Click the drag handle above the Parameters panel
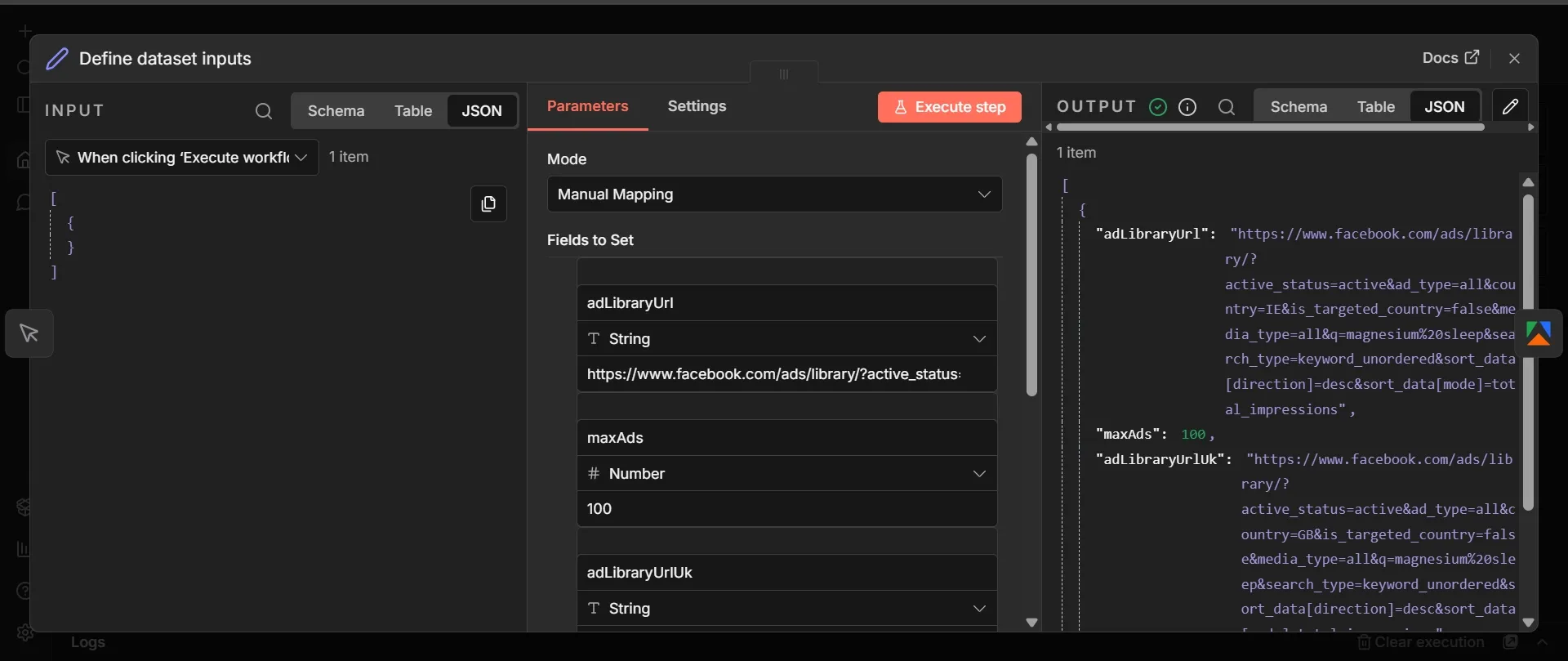The width and height of the screenshot is (1568, 661). (x=784, y=74)
